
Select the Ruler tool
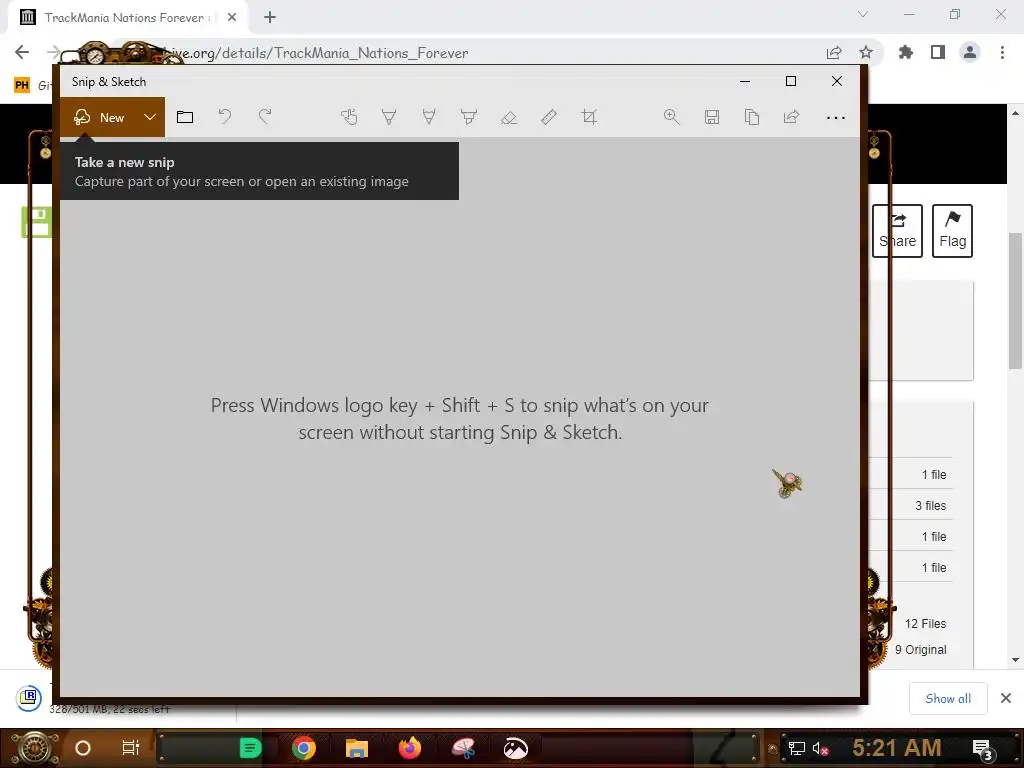pos(549,117)
